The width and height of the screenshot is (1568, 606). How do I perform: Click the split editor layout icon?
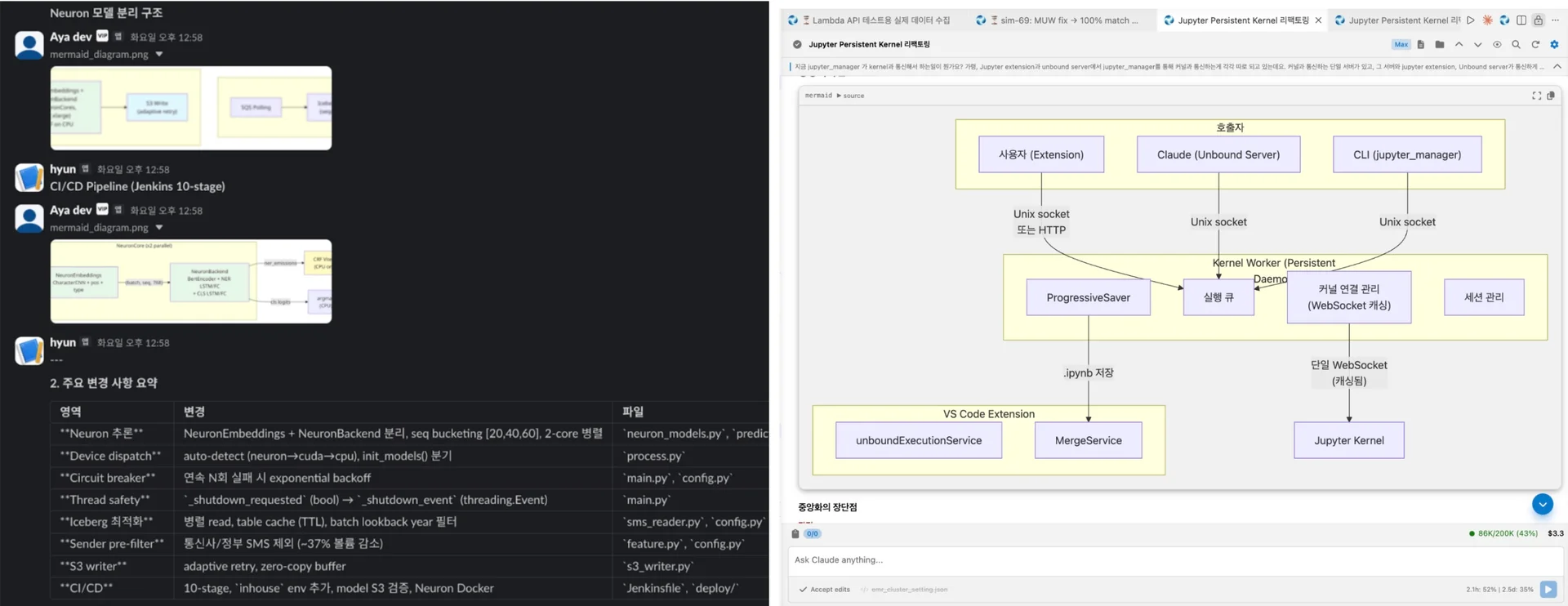pyautogui.click(x=1521, y=20)
